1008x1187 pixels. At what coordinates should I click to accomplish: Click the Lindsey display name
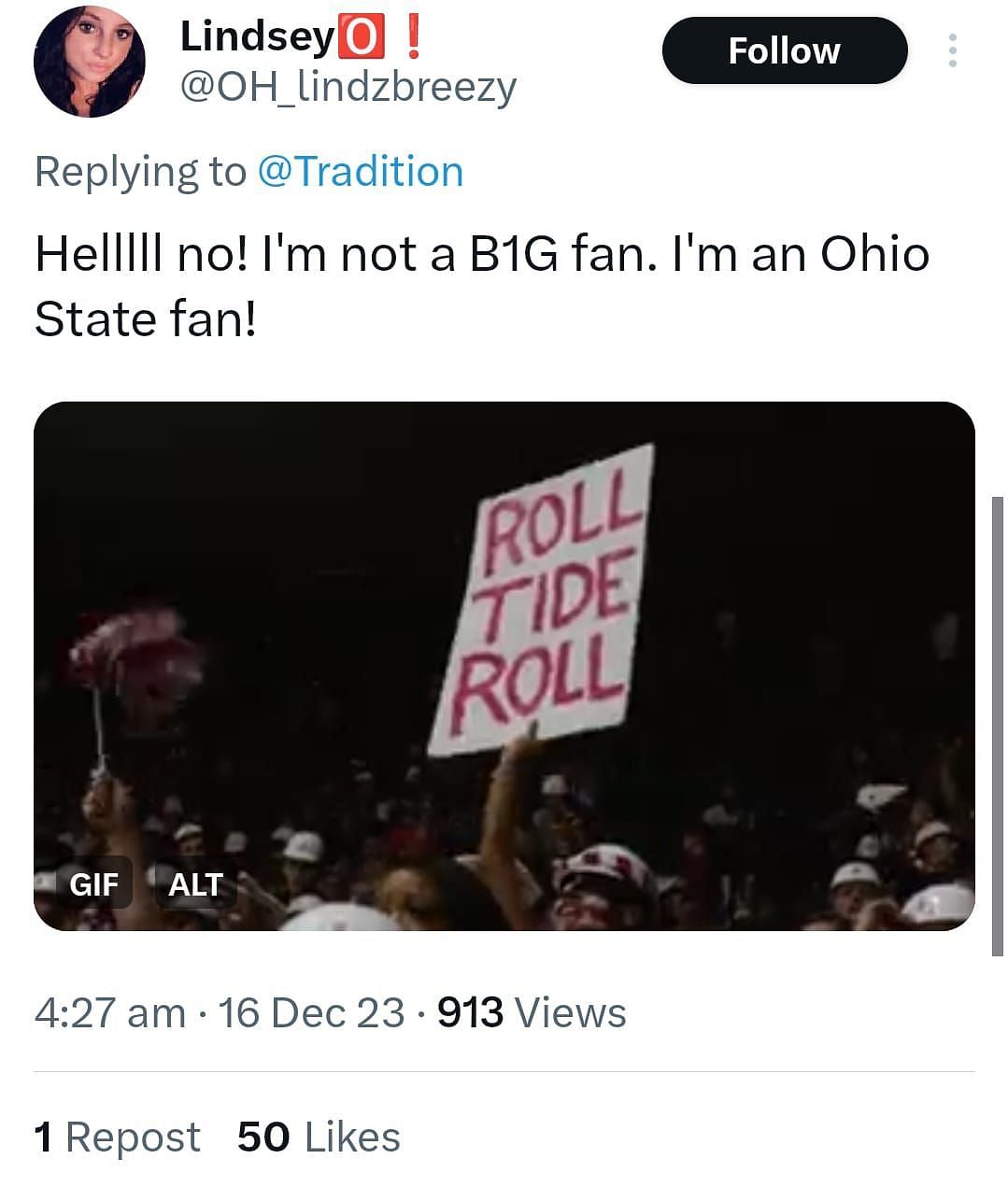tap(257, 37)
